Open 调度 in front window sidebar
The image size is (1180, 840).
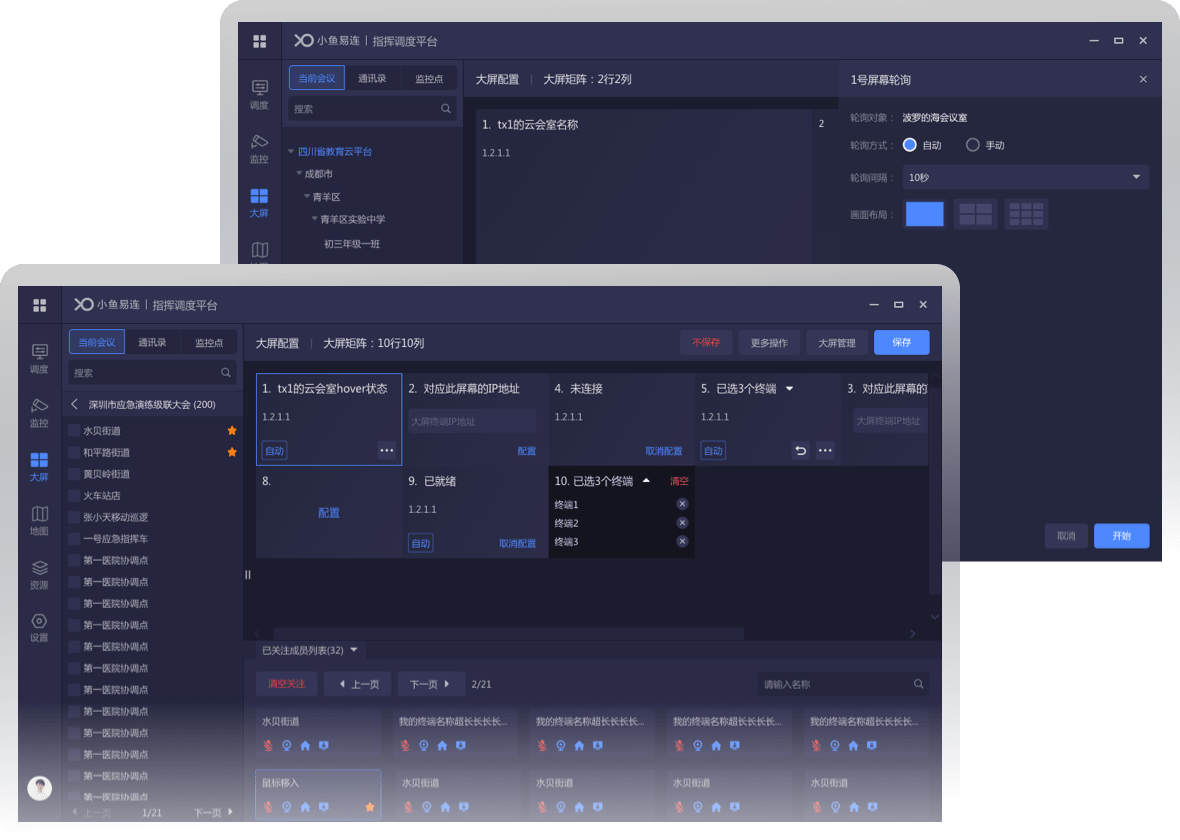coord(39,358)
